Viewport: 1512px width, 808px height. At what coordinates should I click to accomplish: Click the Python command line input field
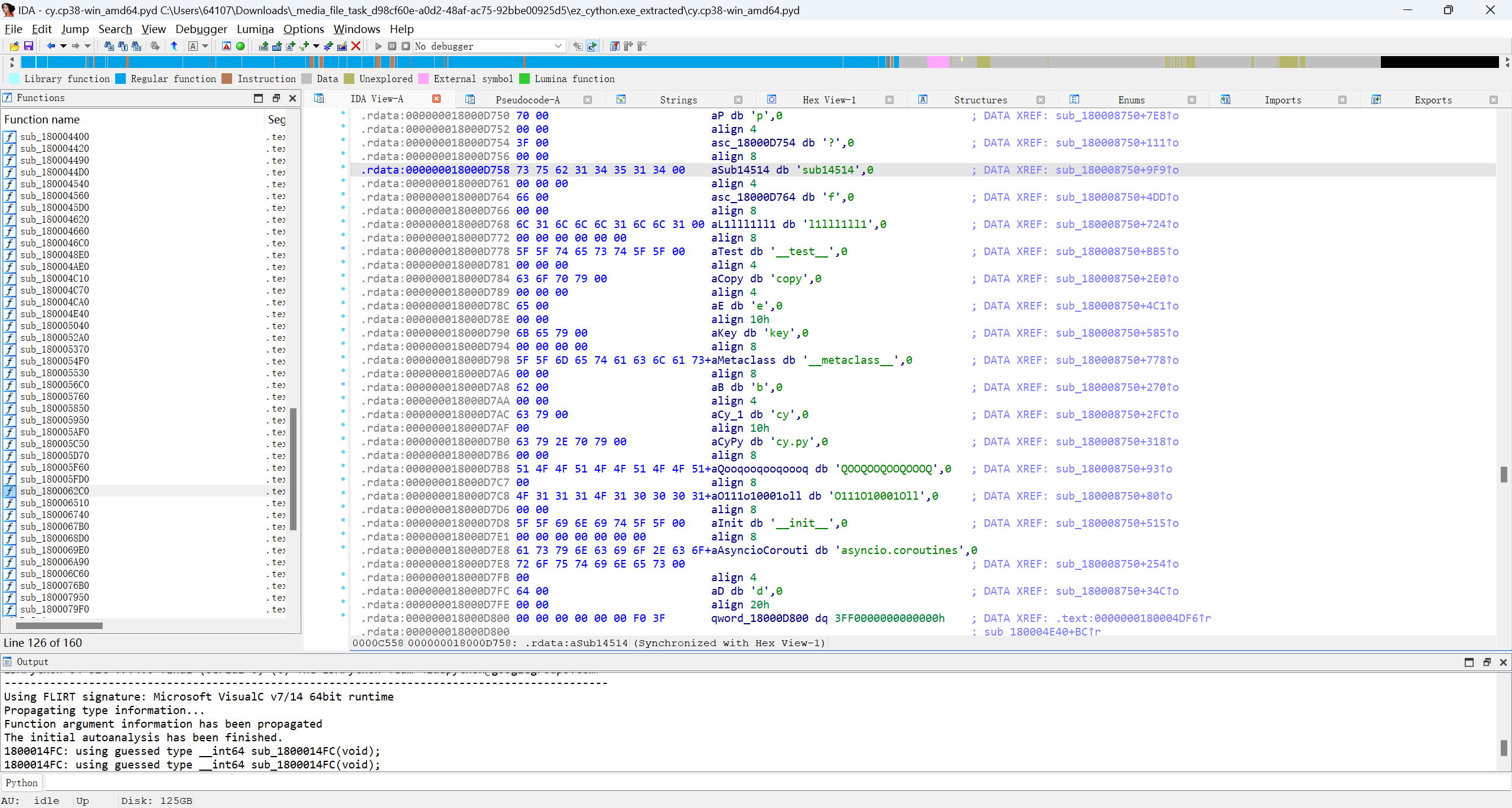[x=777, y=783]
